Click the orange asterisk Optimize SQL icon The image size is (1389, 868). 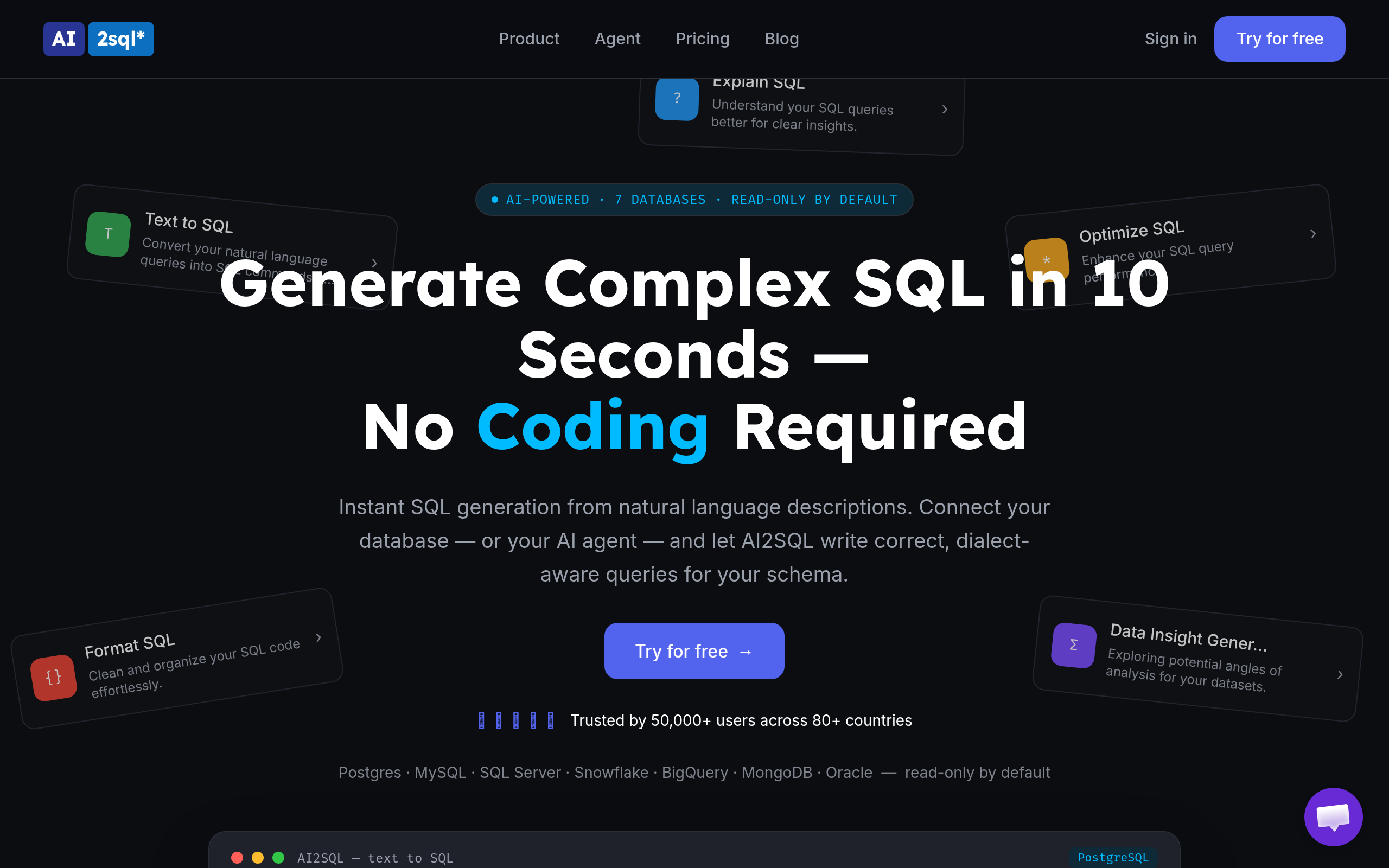[1046, 259]
